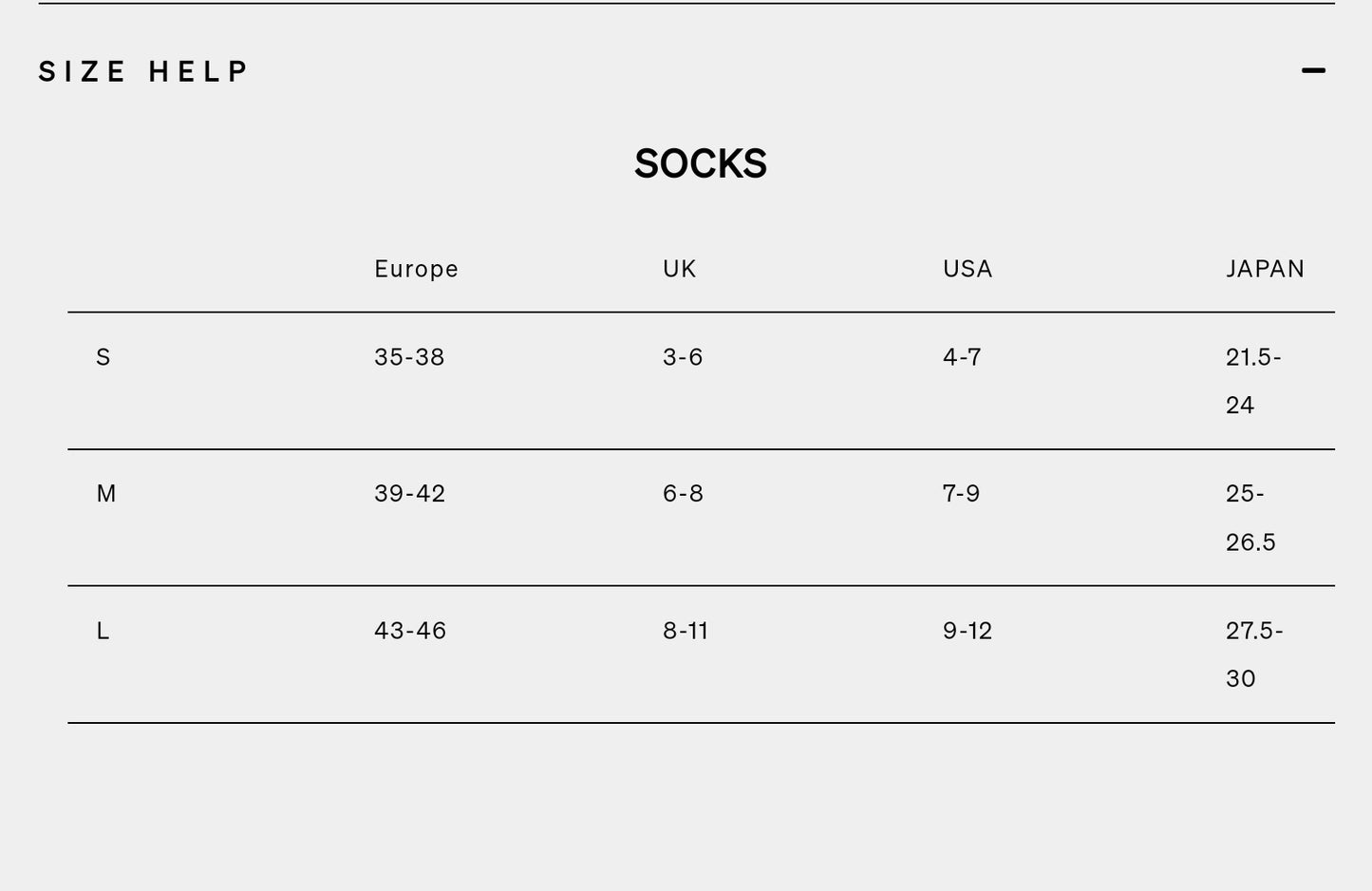1372x891 pixels.
Task: Click the 21.5-24 Japan value
Action: 1253,380
